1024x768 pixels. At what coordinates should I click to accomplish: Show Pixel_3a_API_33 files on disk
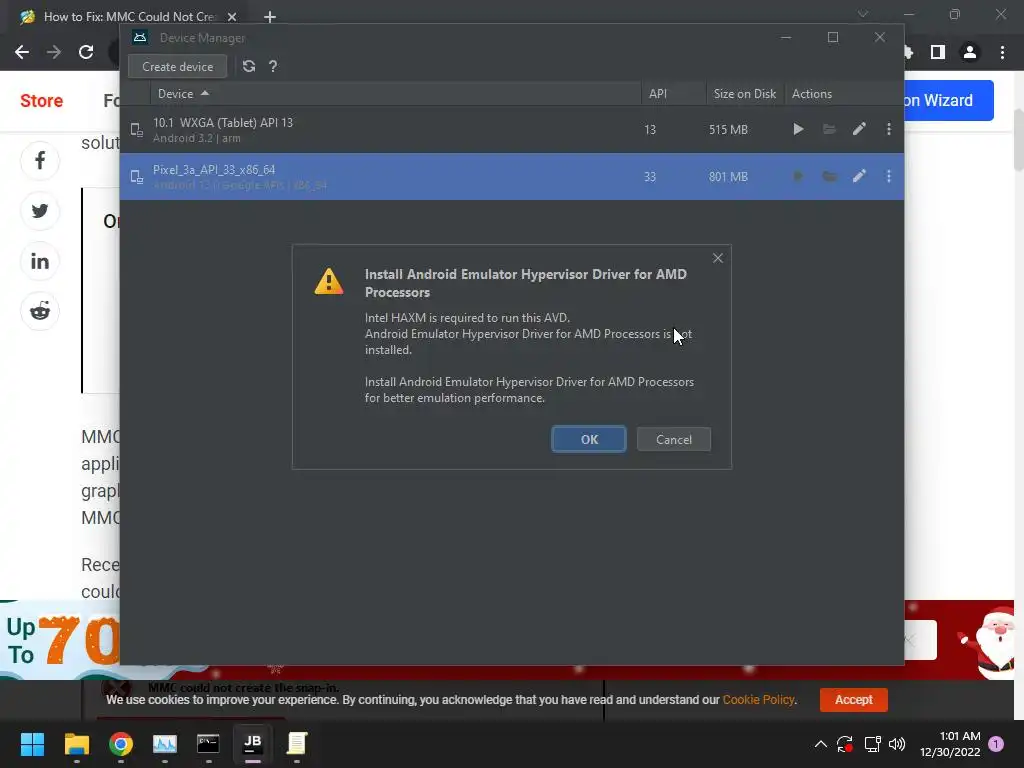click(829, 176)
